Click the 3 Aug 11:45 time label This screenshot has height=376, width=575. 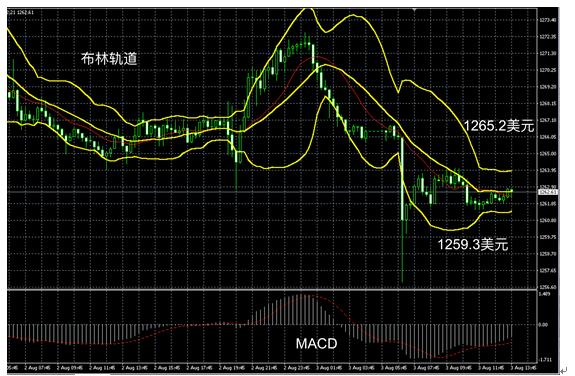[490, 368]
